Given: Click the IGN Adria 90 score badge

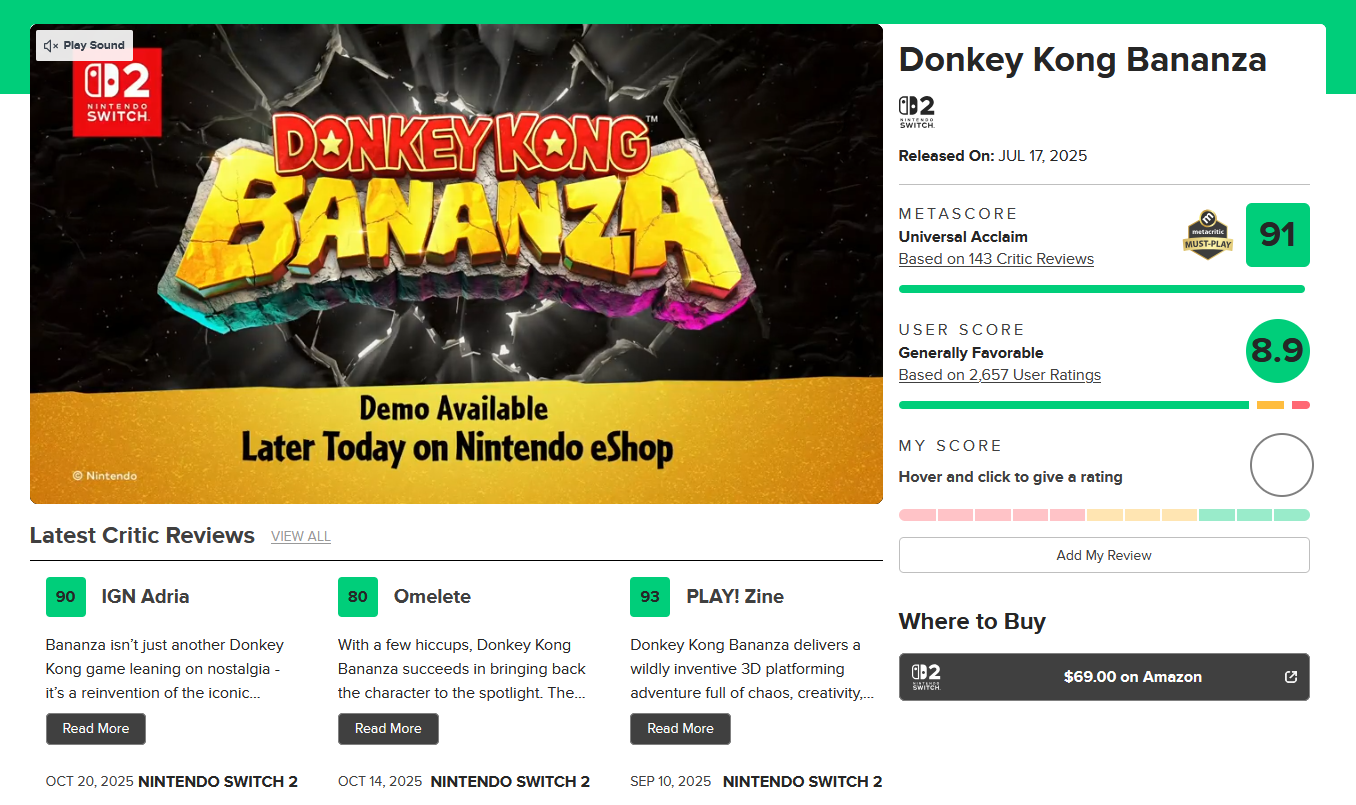Looking at the screenshot, I should click(x=66, y=597).
